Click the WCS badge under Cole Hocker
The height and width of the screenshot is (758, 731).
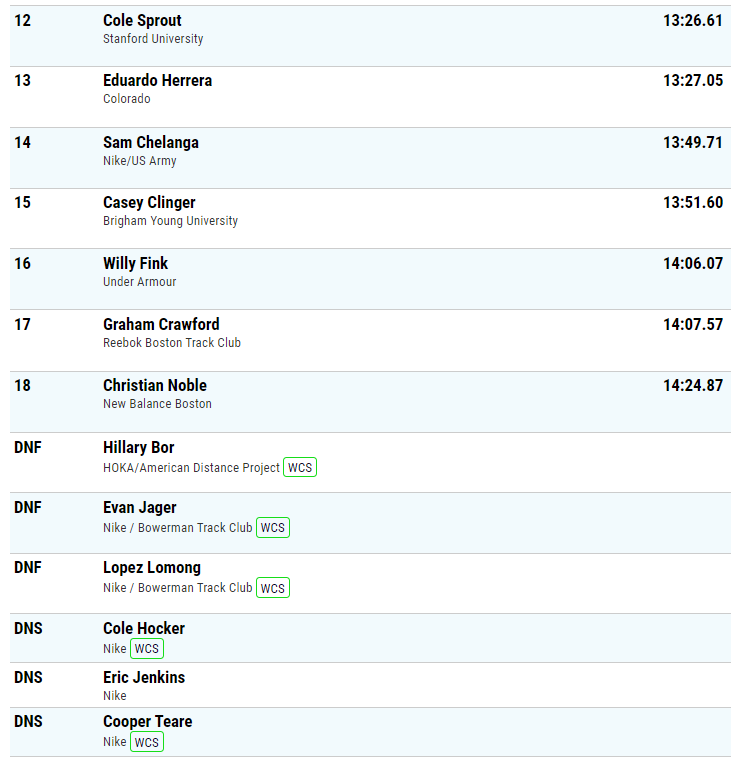(147, 648)
